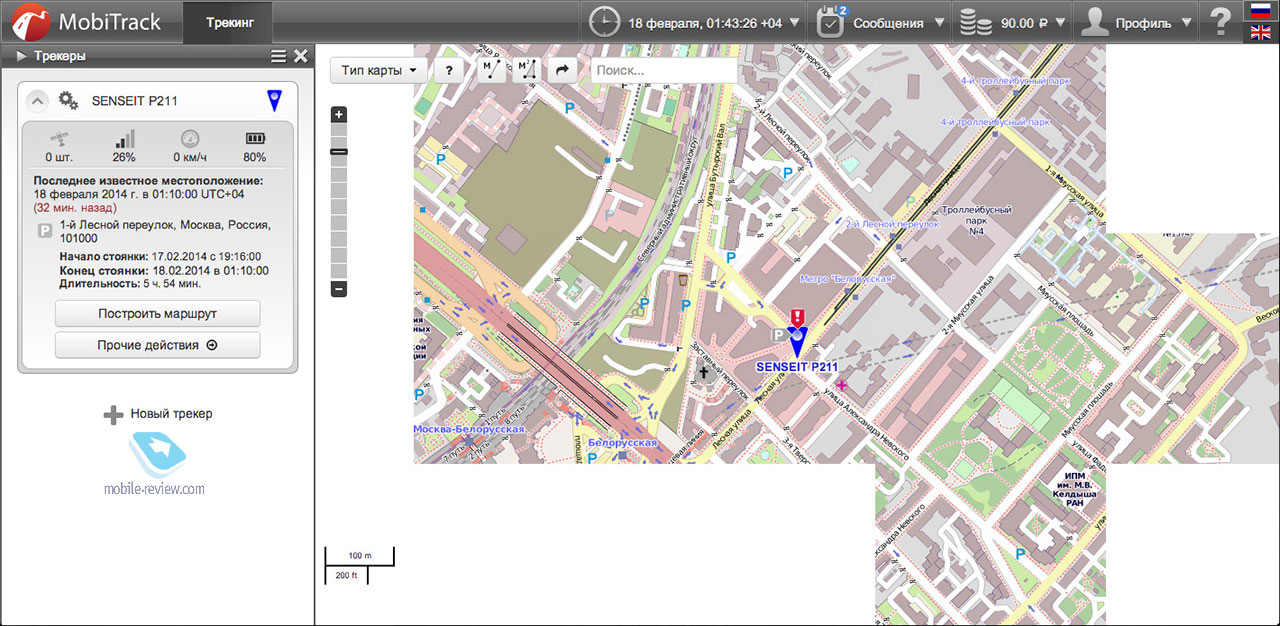Screen dimensions: 1280x626
Task: Close the Трекеры panel
Action: coord(300,56)
